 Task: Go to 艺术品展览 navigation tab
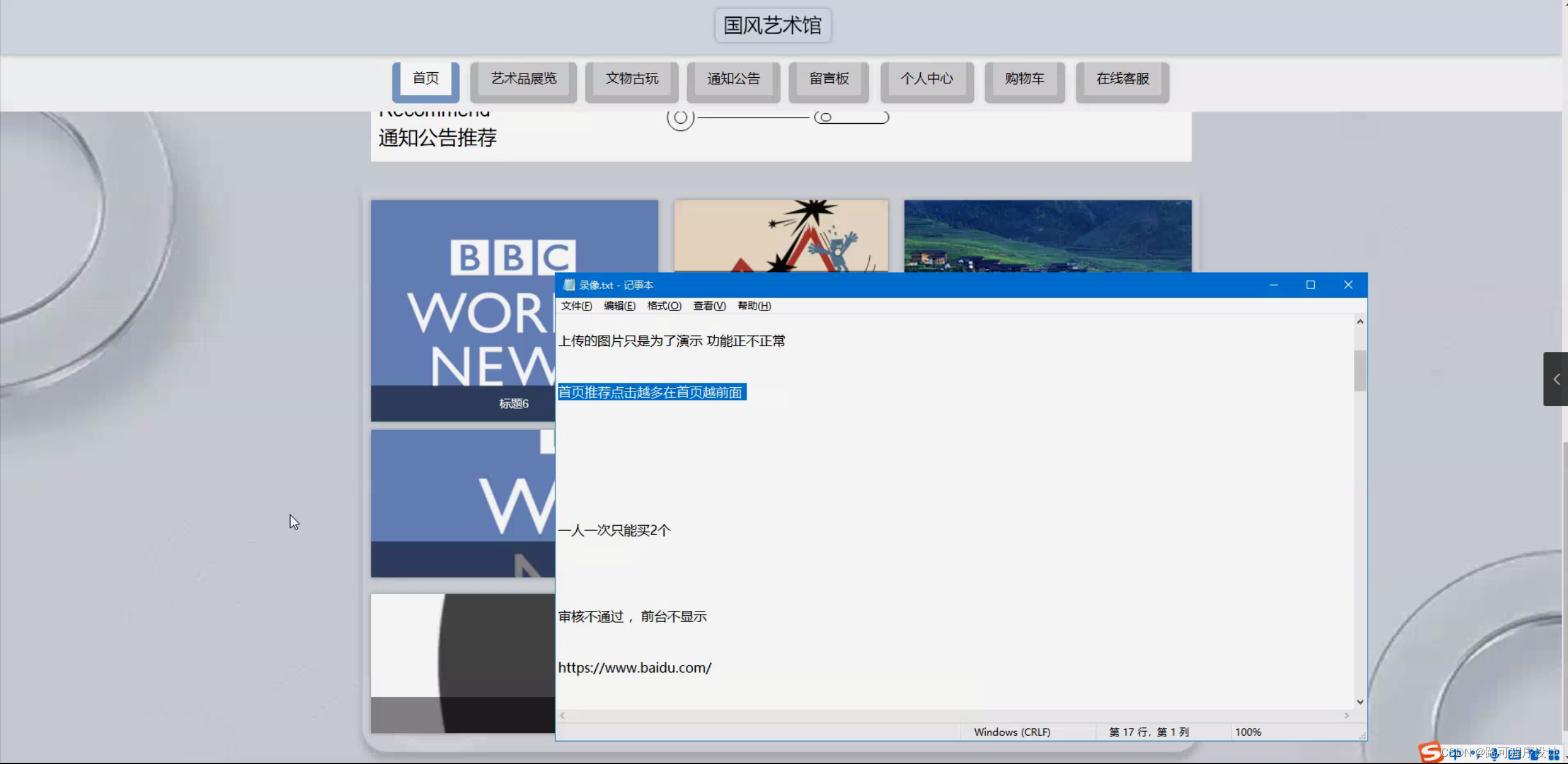523,79
